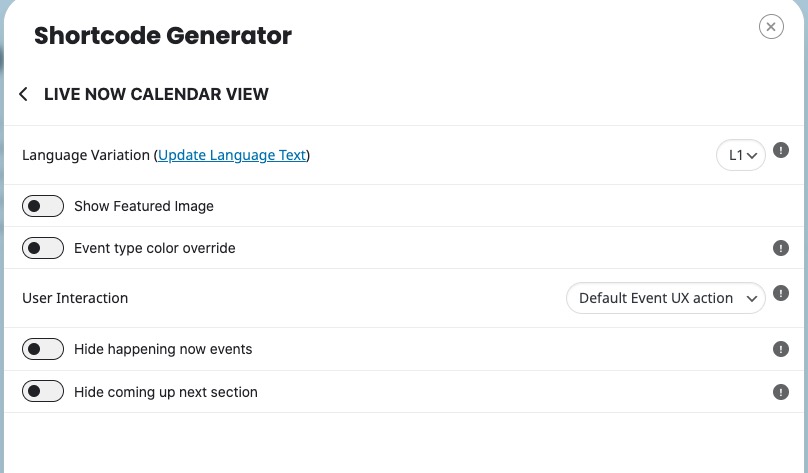Show info for Event type color override
808x473 pixels.
pyautogui.click(x=781, y=248)
